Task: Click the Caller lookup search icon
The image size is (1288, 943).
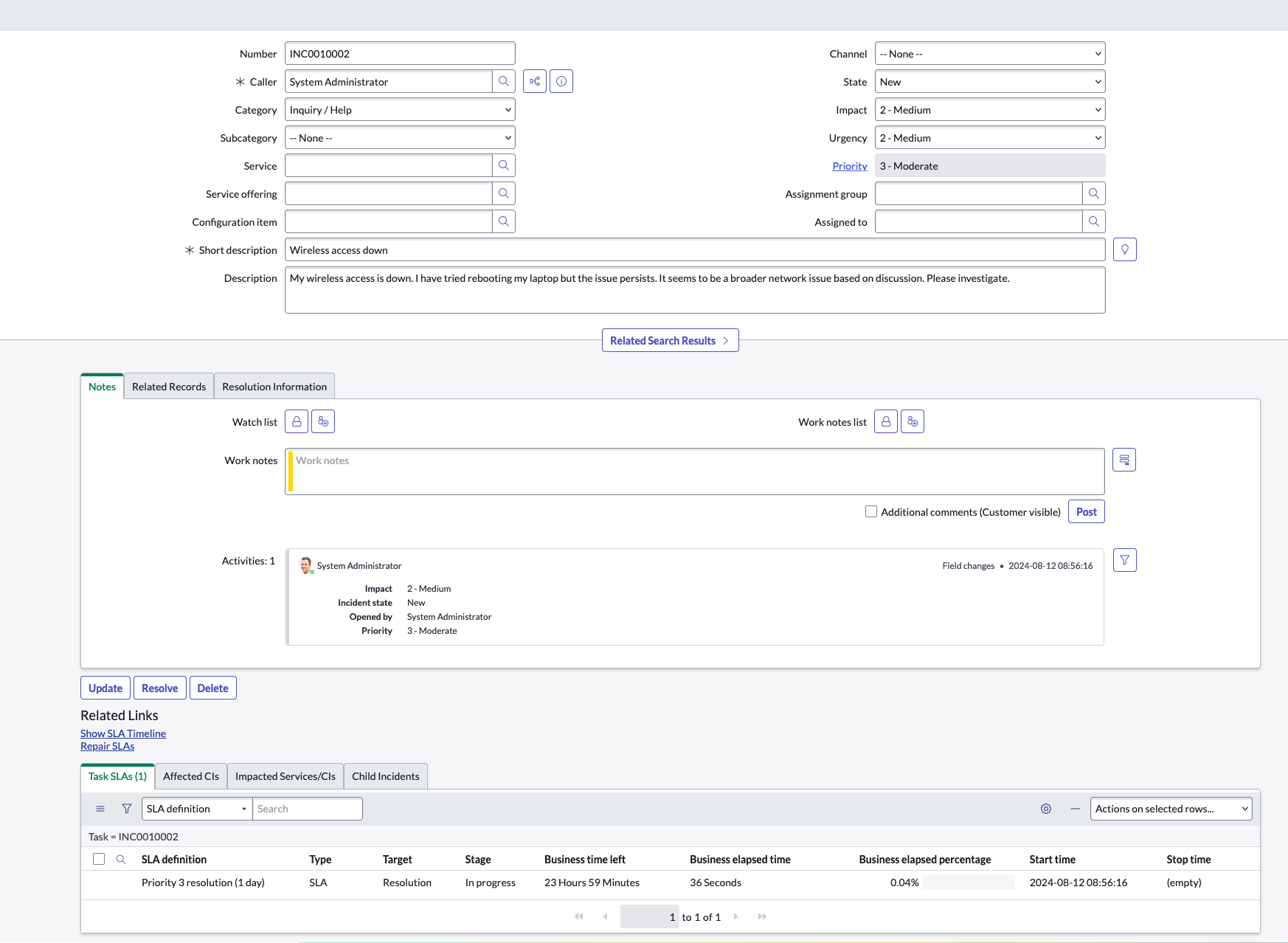Action: tap(504, 81)
